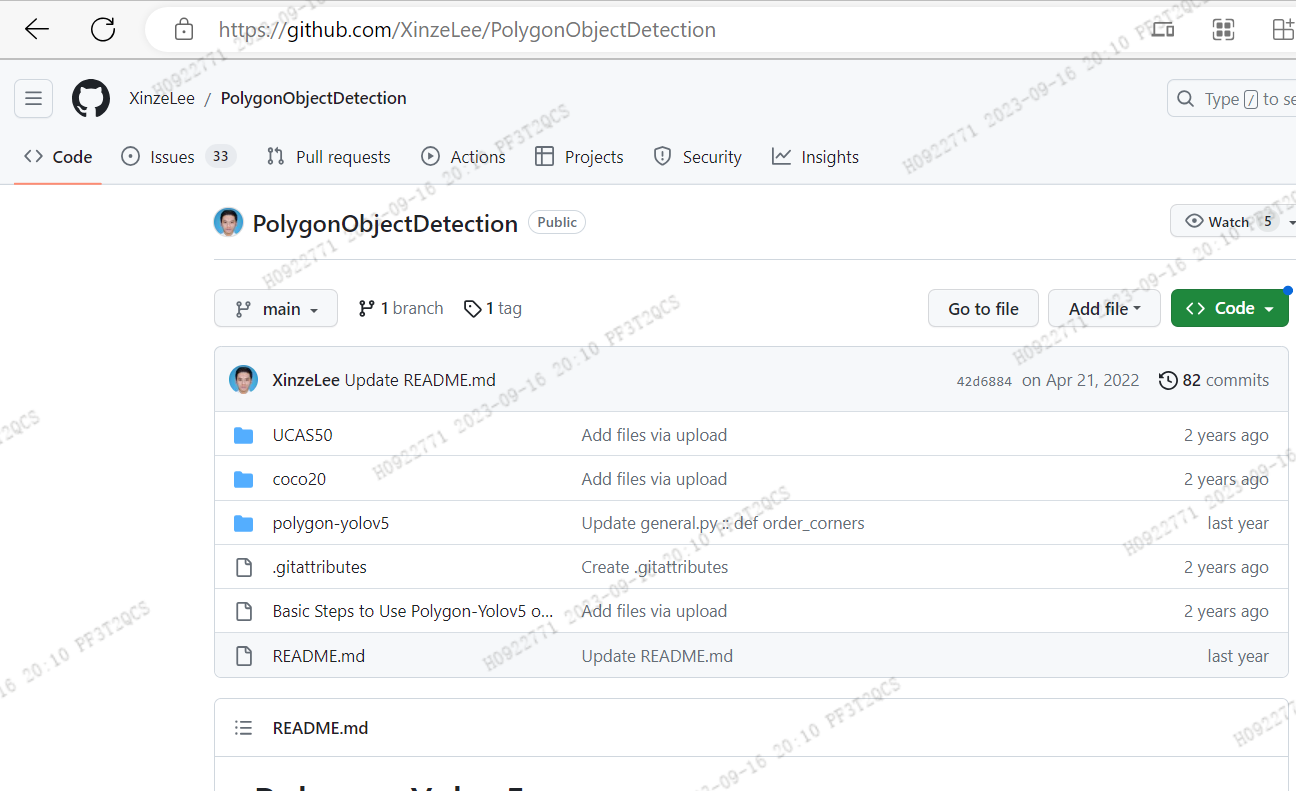Open the .gitattributes file
1296x791 pixels.
[x=319, y=567]
